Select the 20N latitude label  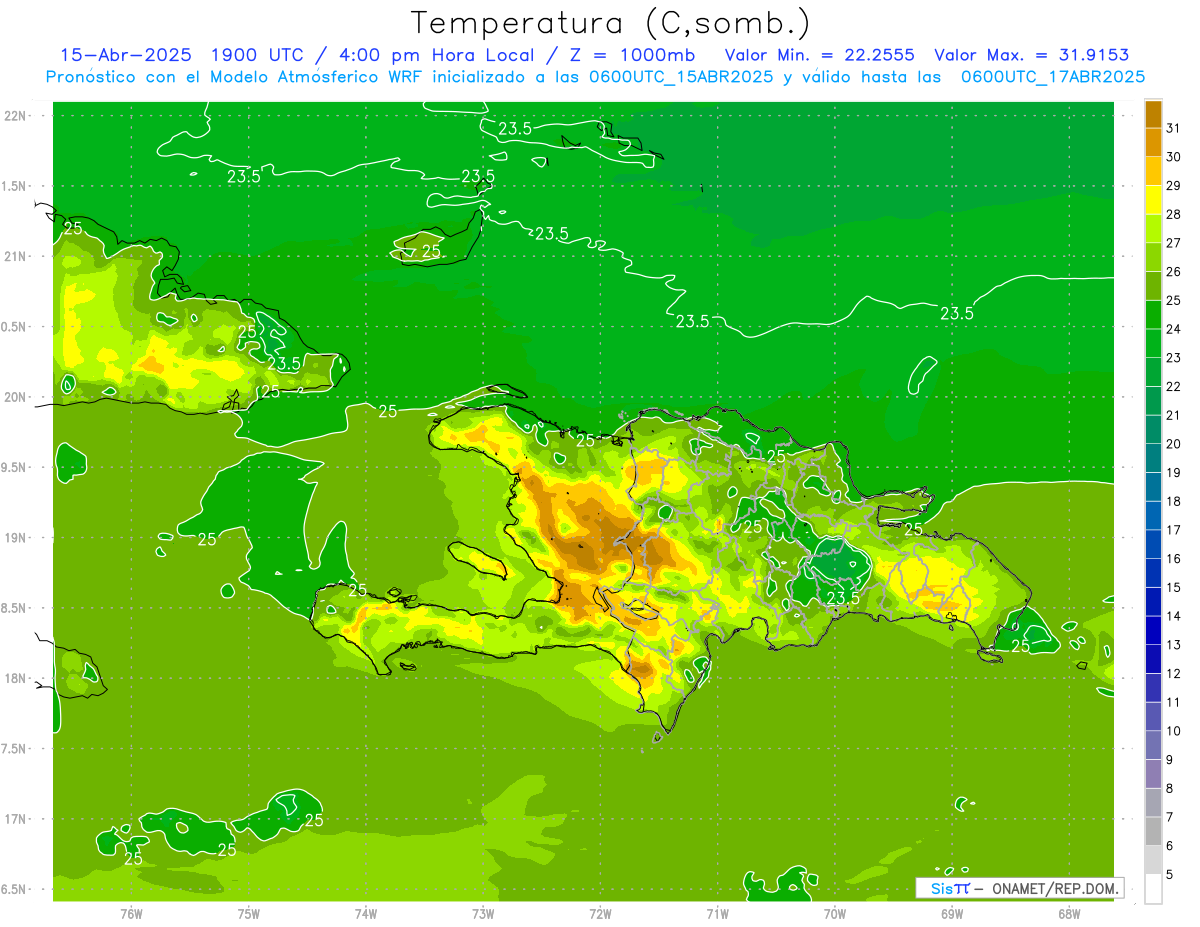point(14,397)
